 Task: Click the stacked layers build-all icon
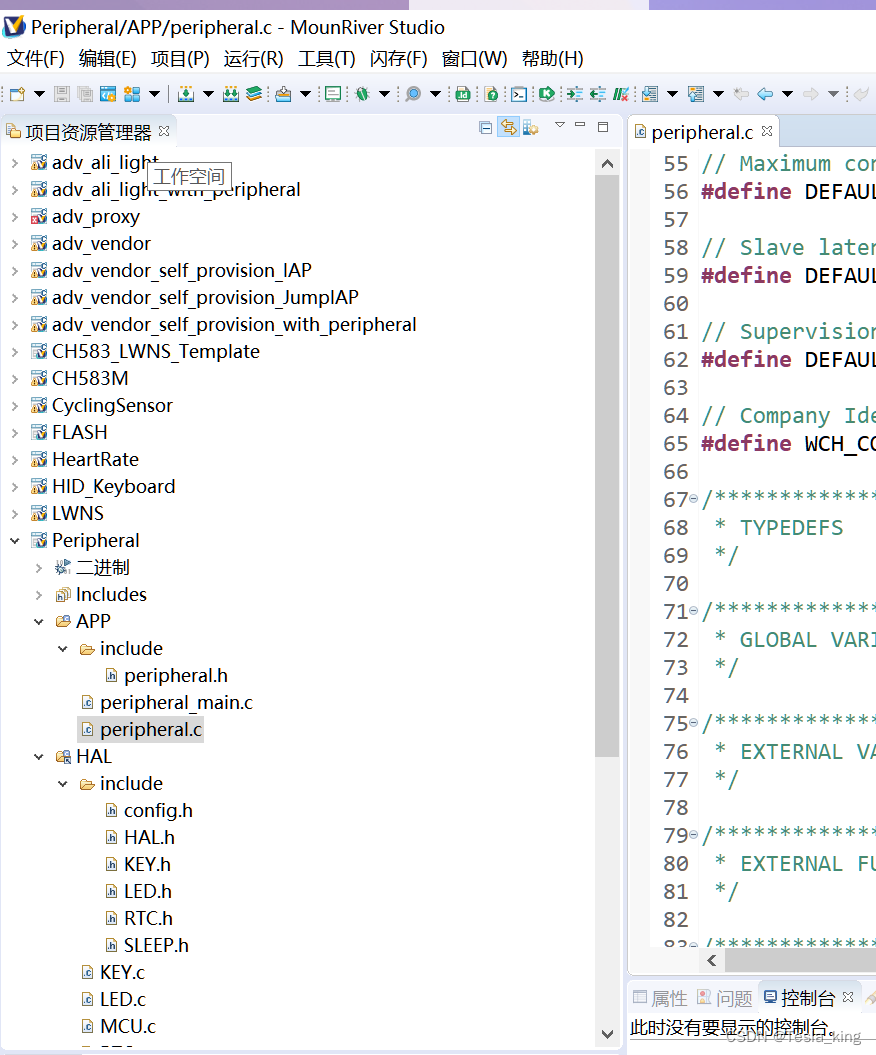254,94
